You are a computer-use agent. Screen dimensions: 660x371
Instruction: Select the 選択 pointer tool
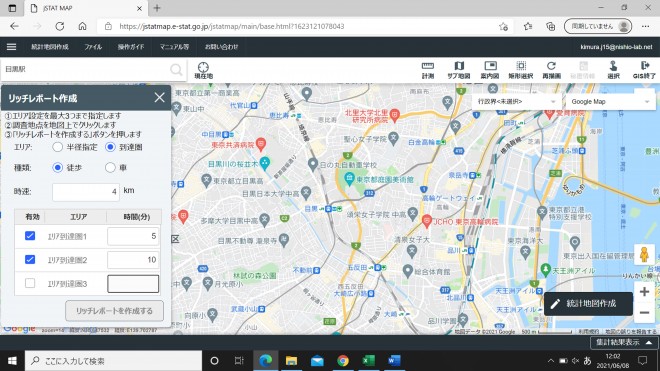(x=613, y=70)
